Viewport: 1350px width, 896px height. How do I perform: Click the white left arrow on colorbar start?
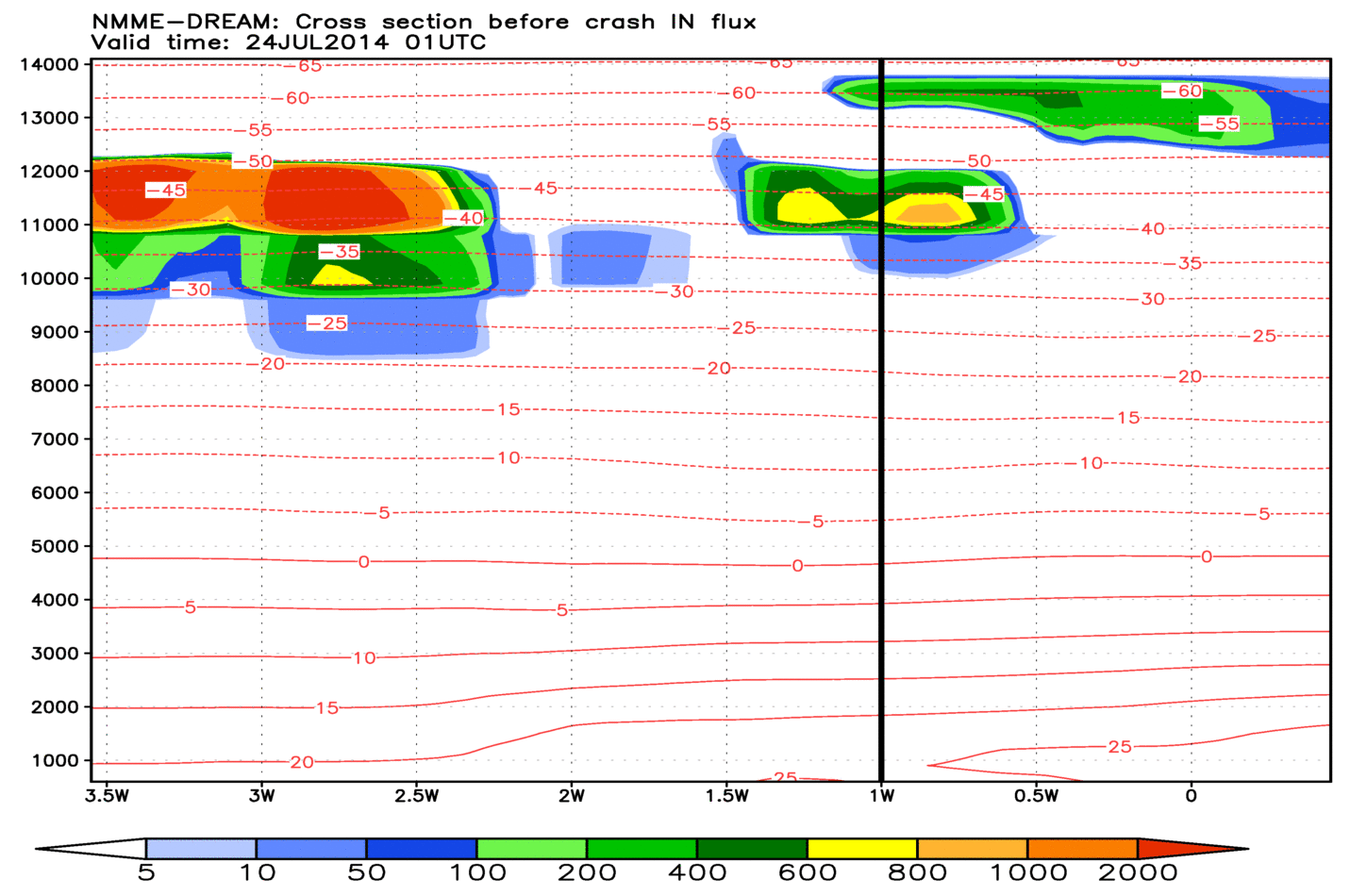click(94, 849)
